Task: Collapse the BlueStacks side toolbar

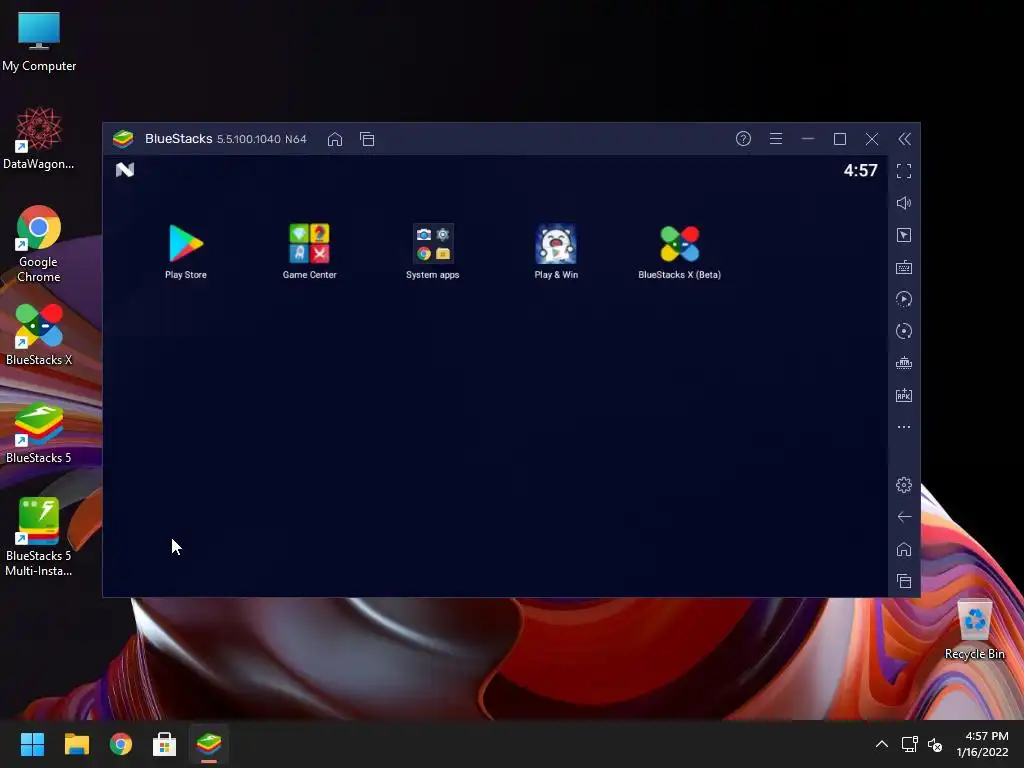Action: pyautogui.click(x=904, y=138)
